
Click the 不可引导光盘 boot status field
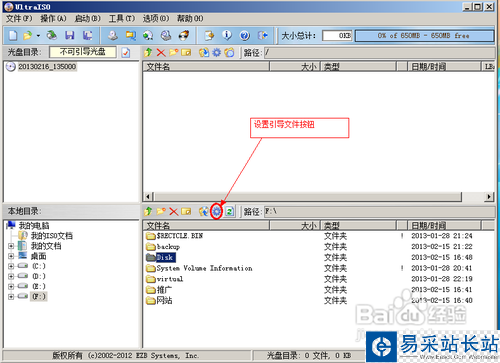(83, 52)
